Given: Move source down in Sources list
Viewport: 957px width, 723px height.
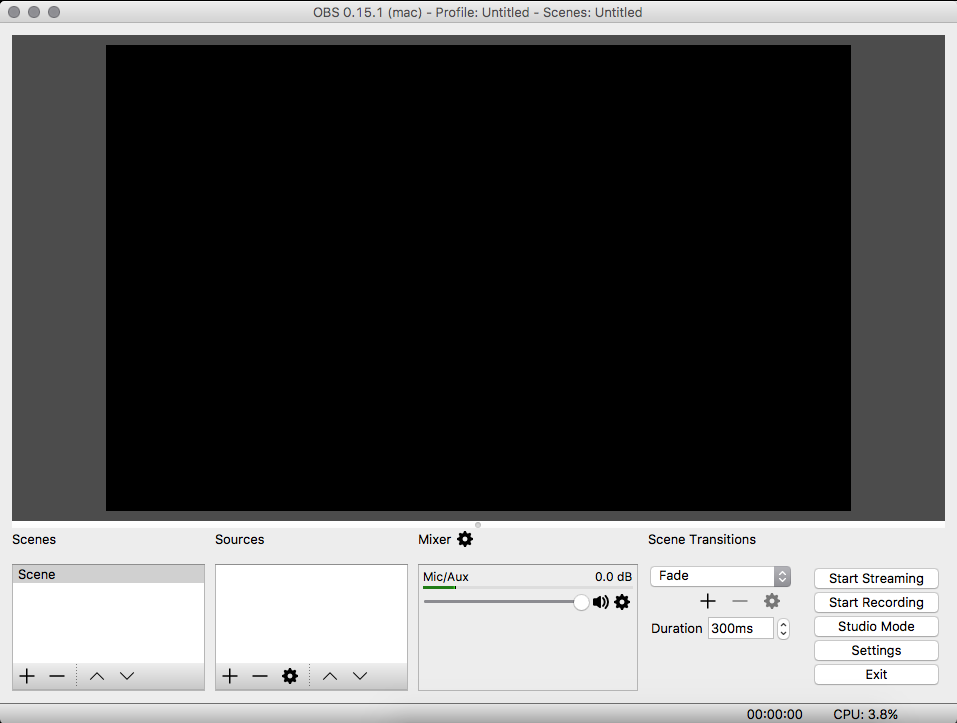Looking at the screenshot, I should [x=360, y=676].
